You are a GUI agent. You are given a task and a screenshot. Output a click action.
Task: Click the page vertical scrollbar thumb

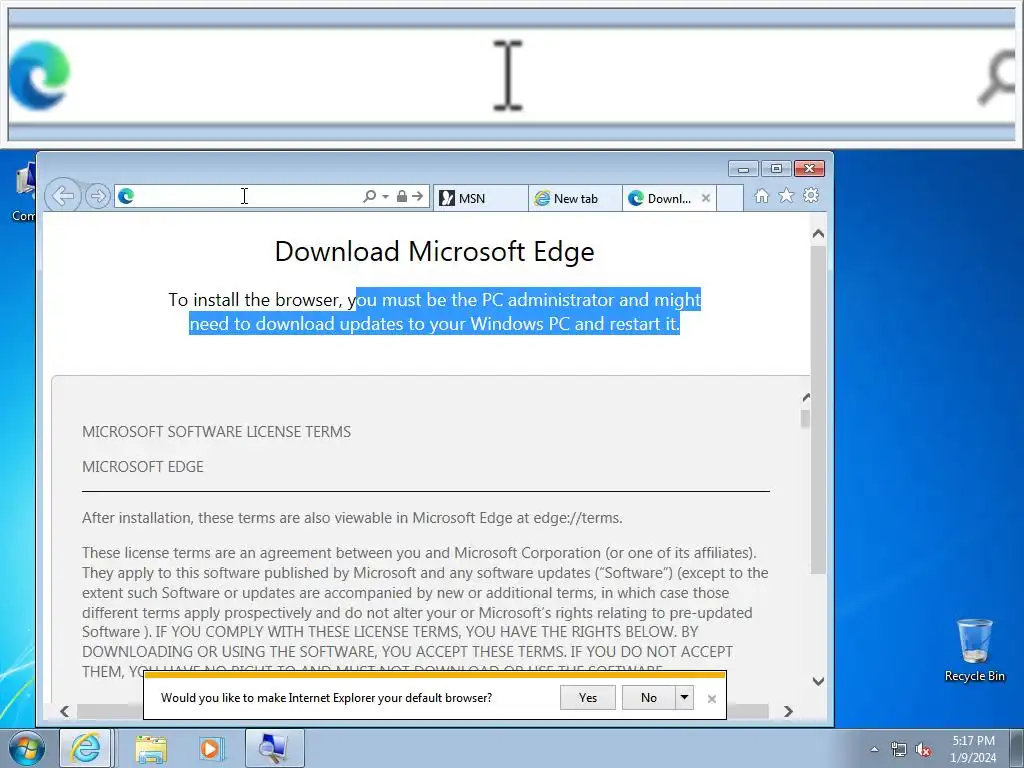pyautogui.click(x=818, y=409)
